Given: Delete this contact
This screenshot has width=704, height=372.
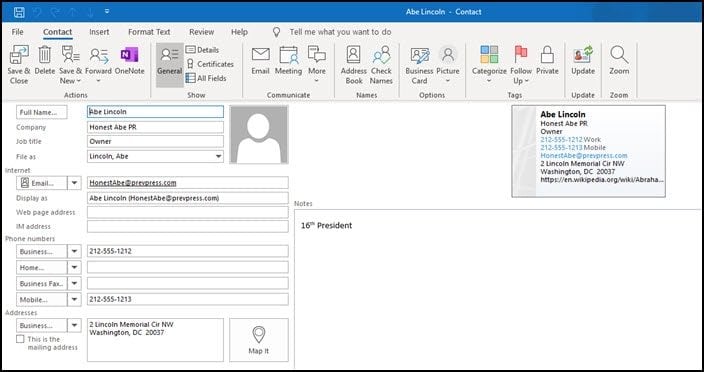Looking at the screenshot, I should tap(44, 61).
